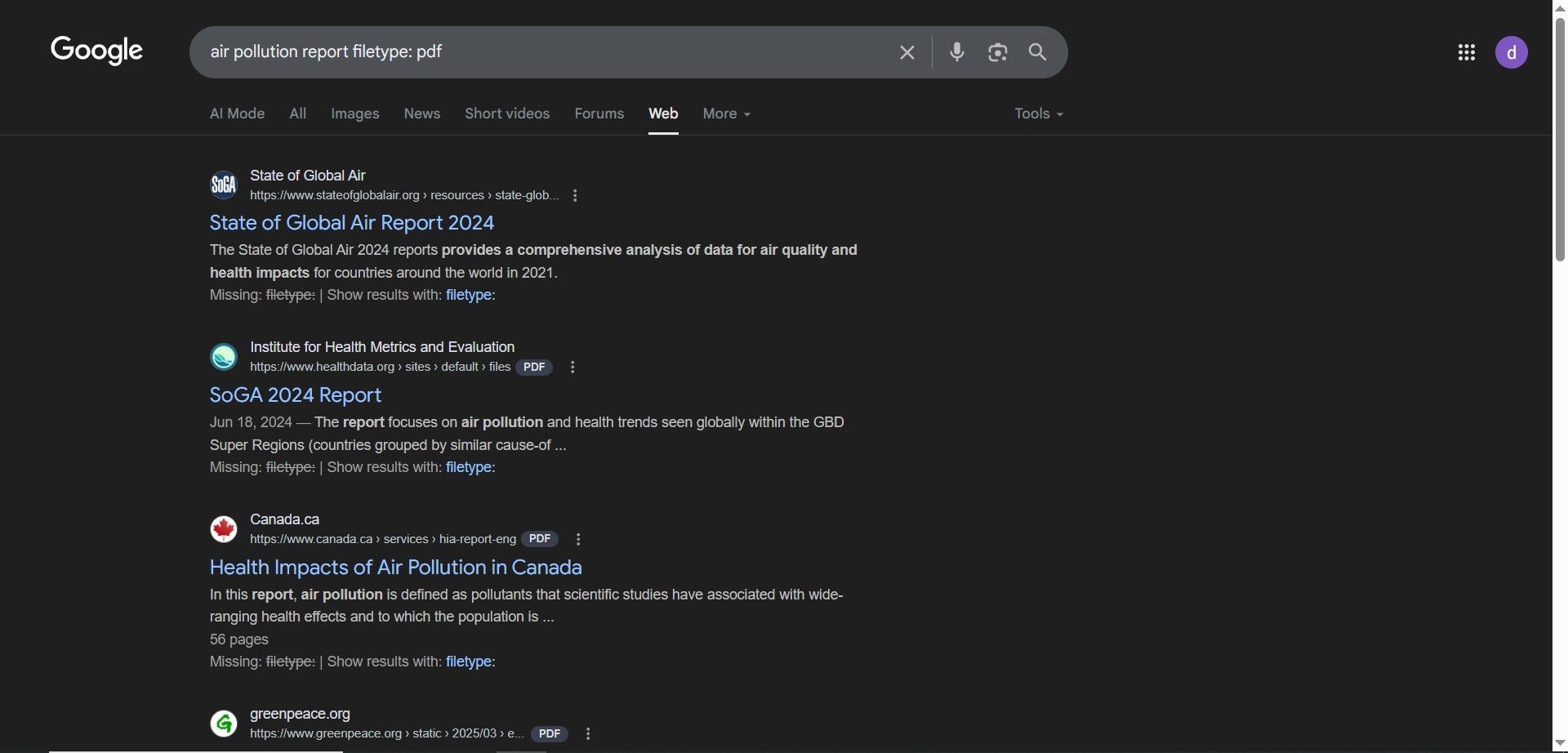Click inside the search query text field
This screenshot has width=1568, height=753.
[539, 52]
